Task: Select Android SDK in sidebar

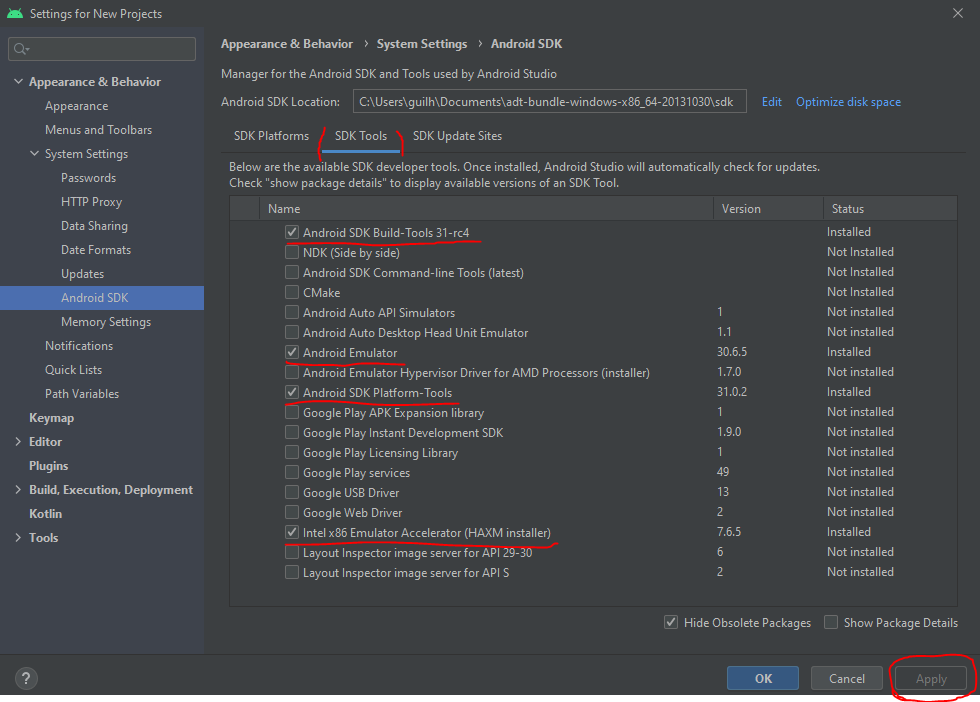Action: coord(102,298)
